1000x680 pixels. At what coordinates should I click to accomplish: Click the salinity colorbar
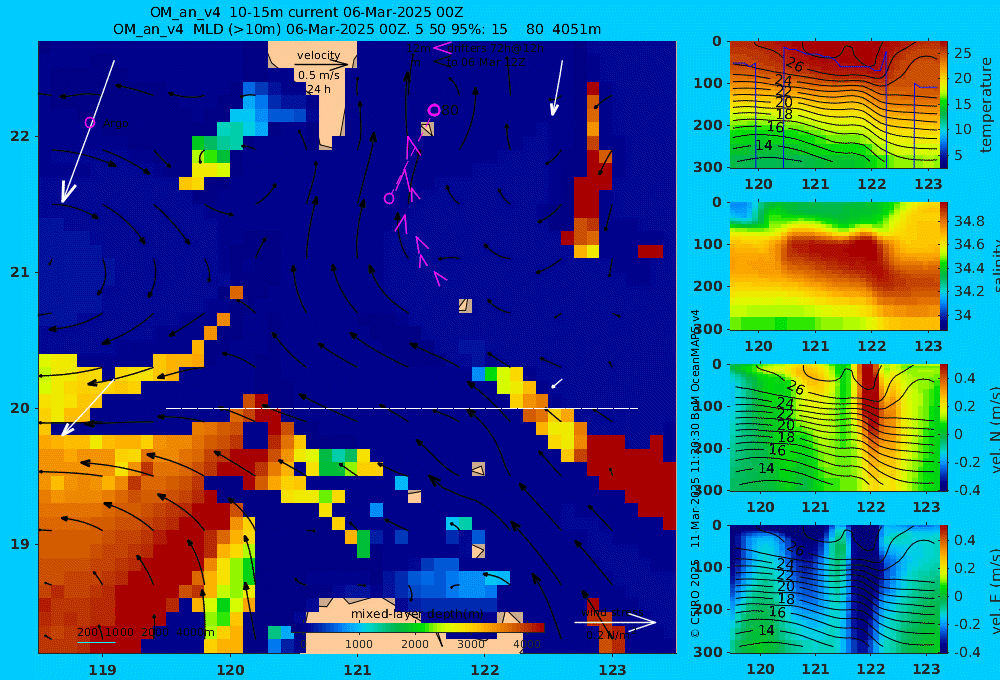point(945,266)
